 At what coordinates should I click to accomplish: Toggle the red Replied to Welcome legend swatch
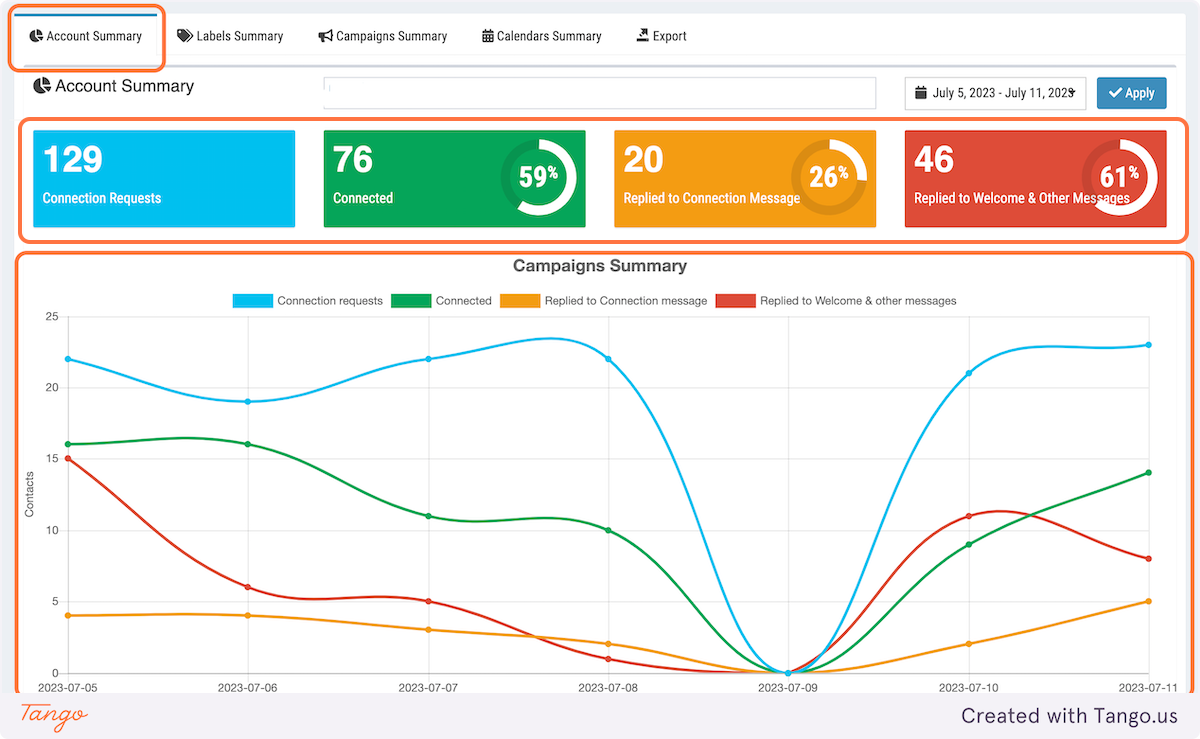point(734,300)
